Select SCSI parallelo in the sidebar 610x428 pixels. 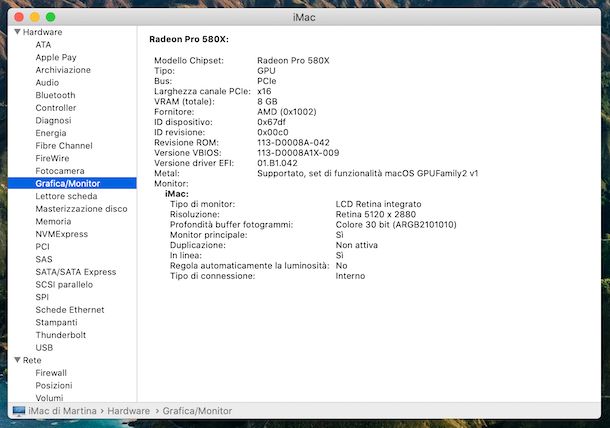click(64, 285)
